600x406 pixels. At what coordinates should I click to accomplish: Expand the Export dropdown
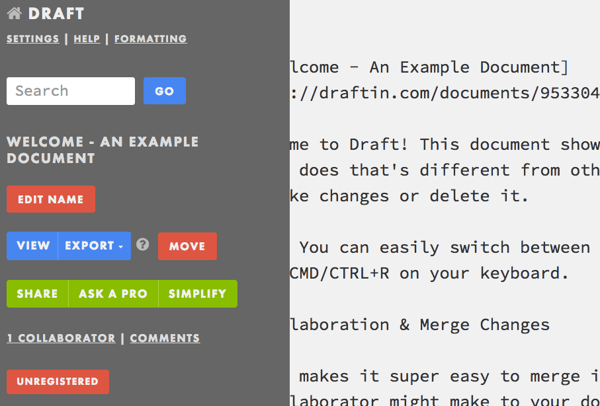point(94,246)
